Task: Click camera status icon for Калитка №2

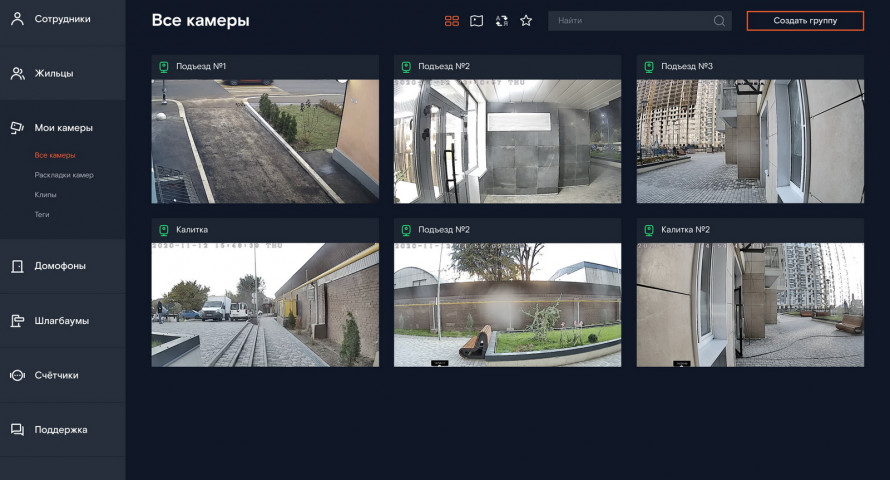Action: coord(649,230)
